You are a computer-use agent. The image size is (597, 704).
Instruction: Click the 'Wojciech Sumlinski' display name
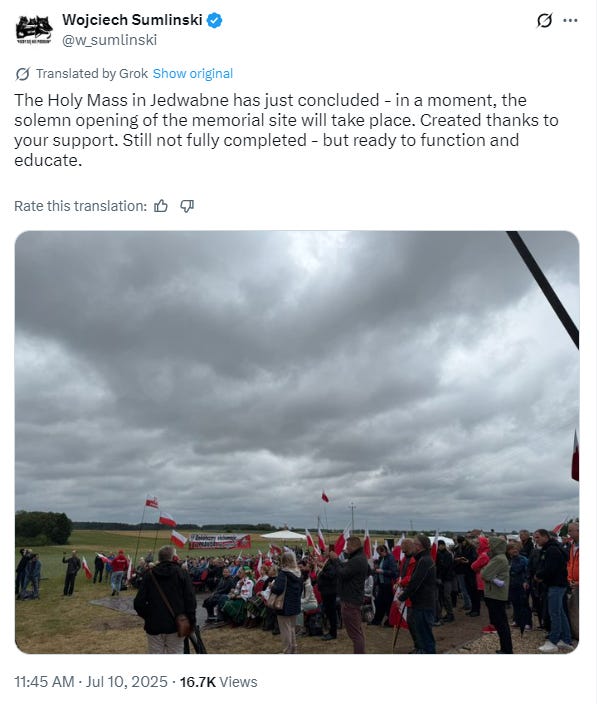click(x=132, y=20)
